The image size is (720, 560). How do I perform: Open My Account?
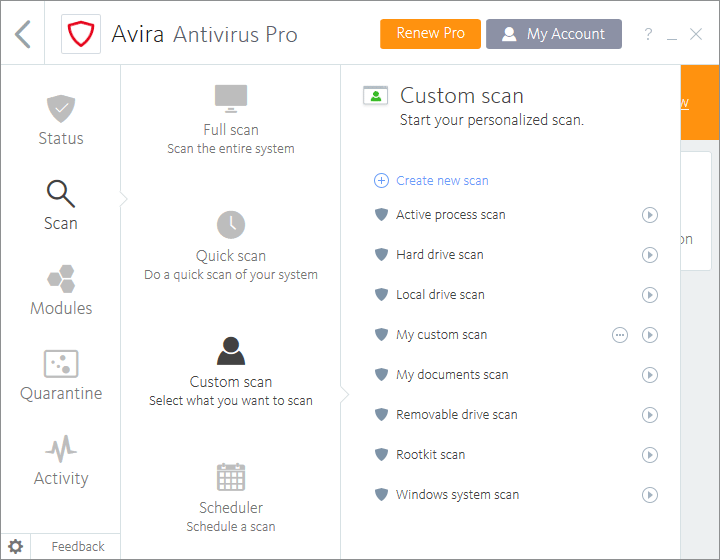554,34
